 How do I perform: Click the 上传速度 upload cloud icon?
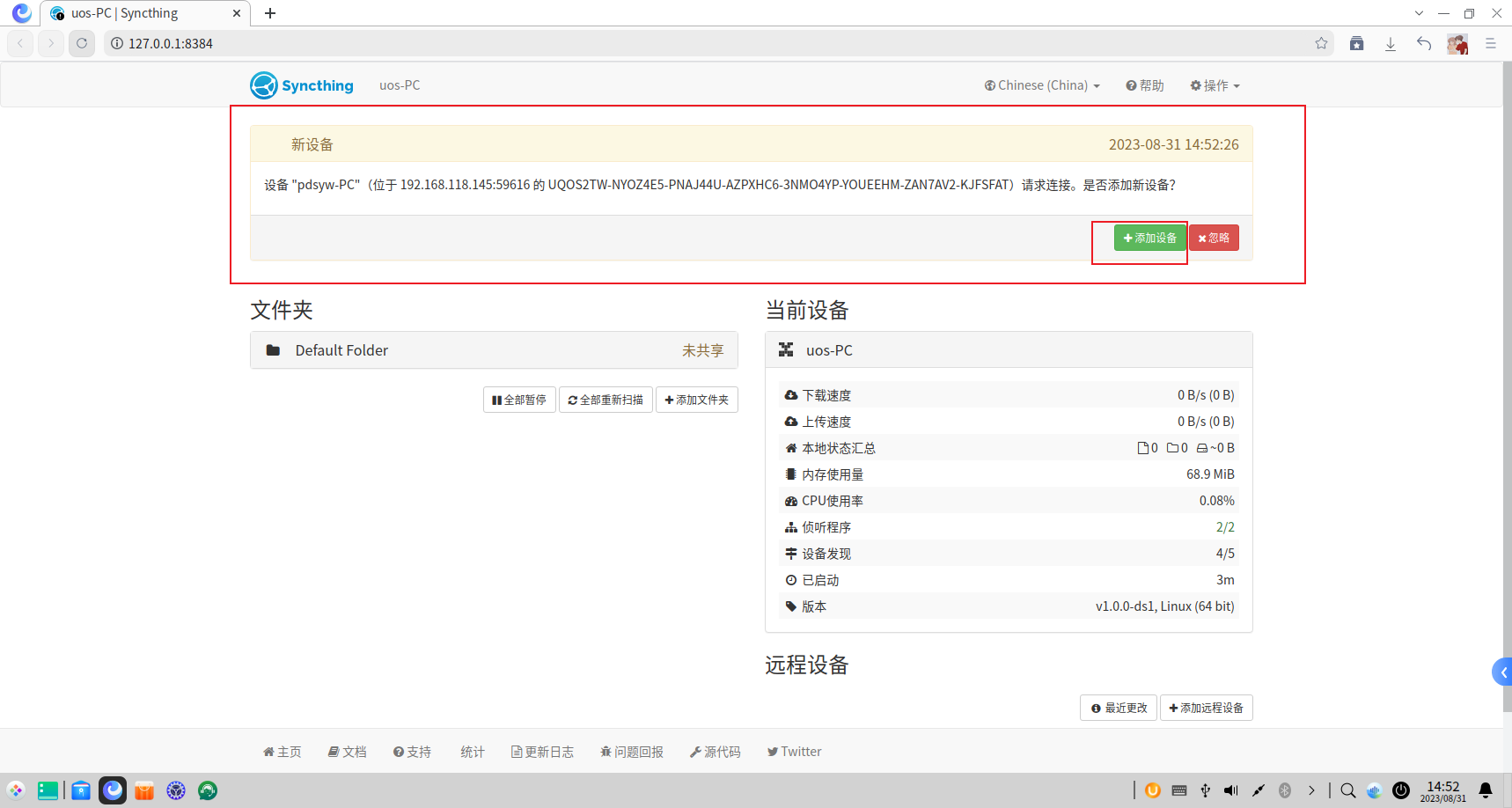pos(790,422)
